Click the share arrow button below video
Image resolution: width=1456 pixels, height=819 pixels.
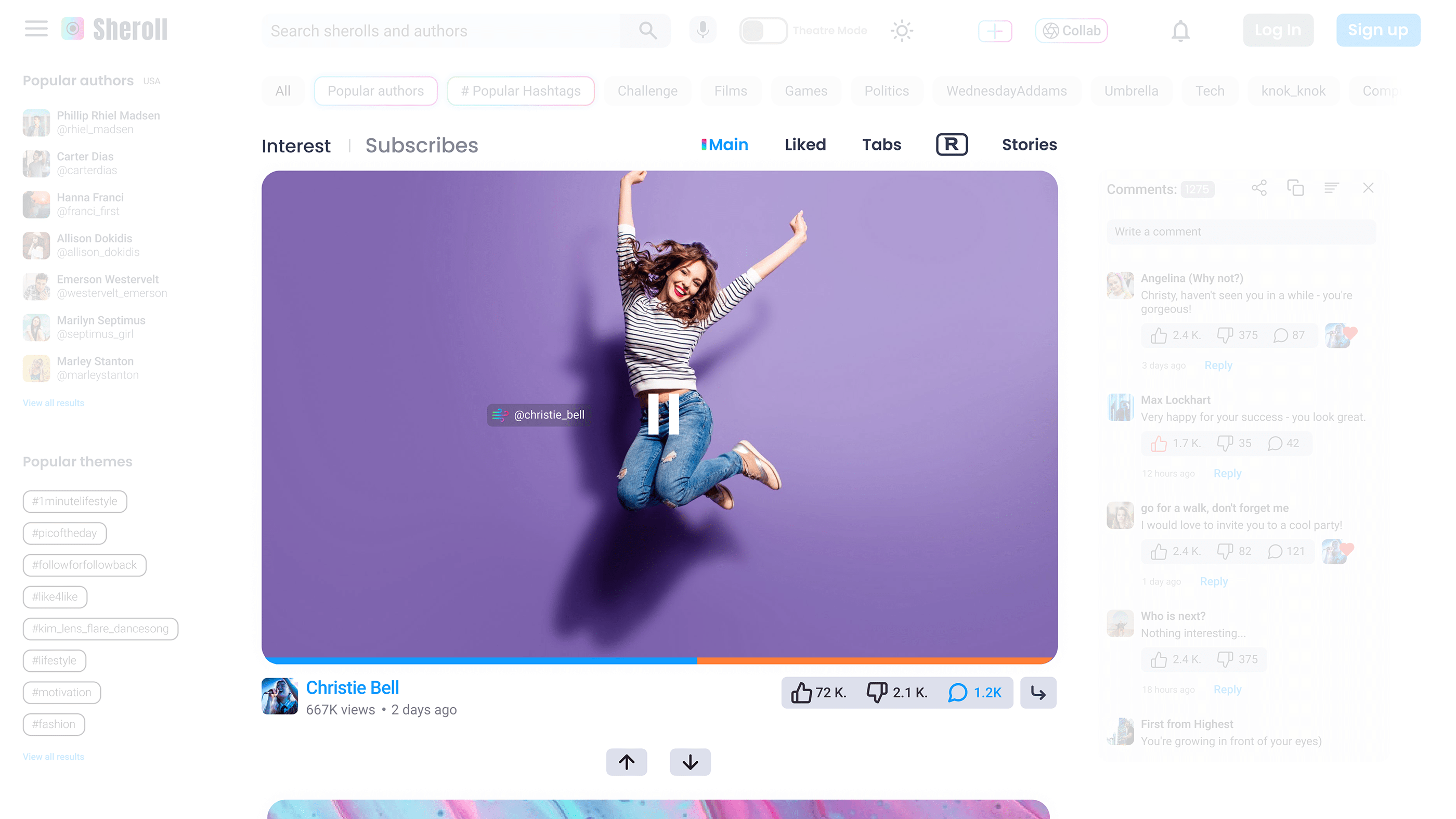coord(1038,693)
